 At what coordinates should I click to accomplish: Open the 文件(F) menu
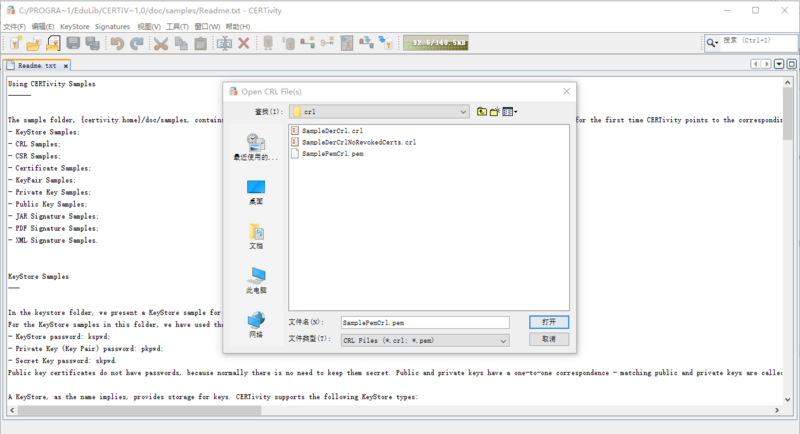tap(14, 27)
